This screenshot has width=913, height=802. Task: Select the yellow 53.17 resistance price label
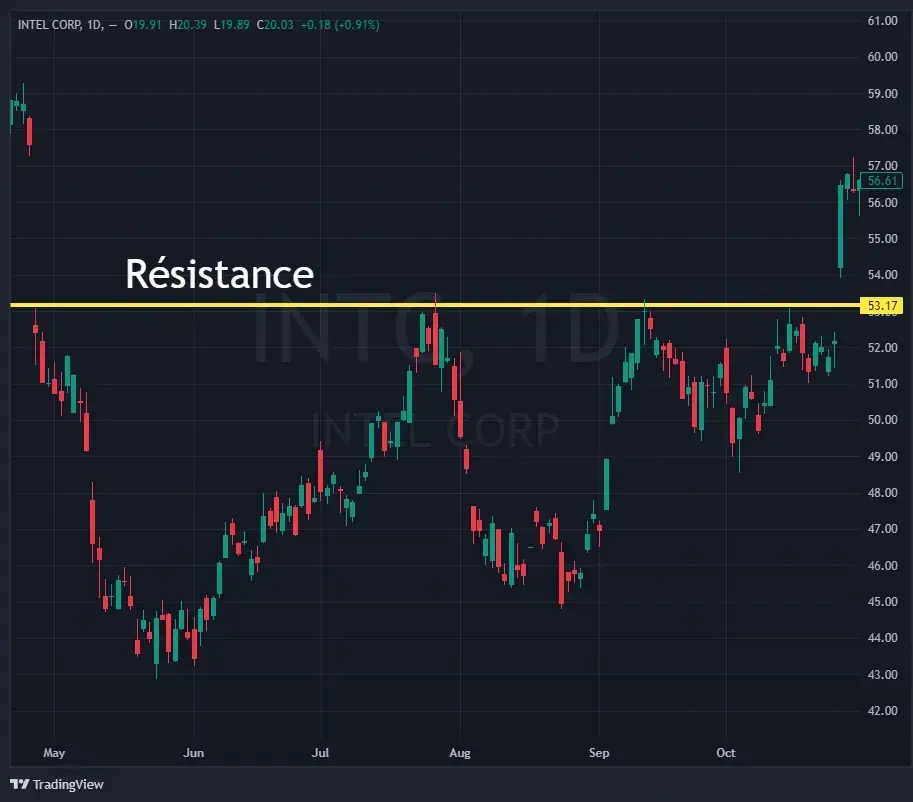[881, 306]
